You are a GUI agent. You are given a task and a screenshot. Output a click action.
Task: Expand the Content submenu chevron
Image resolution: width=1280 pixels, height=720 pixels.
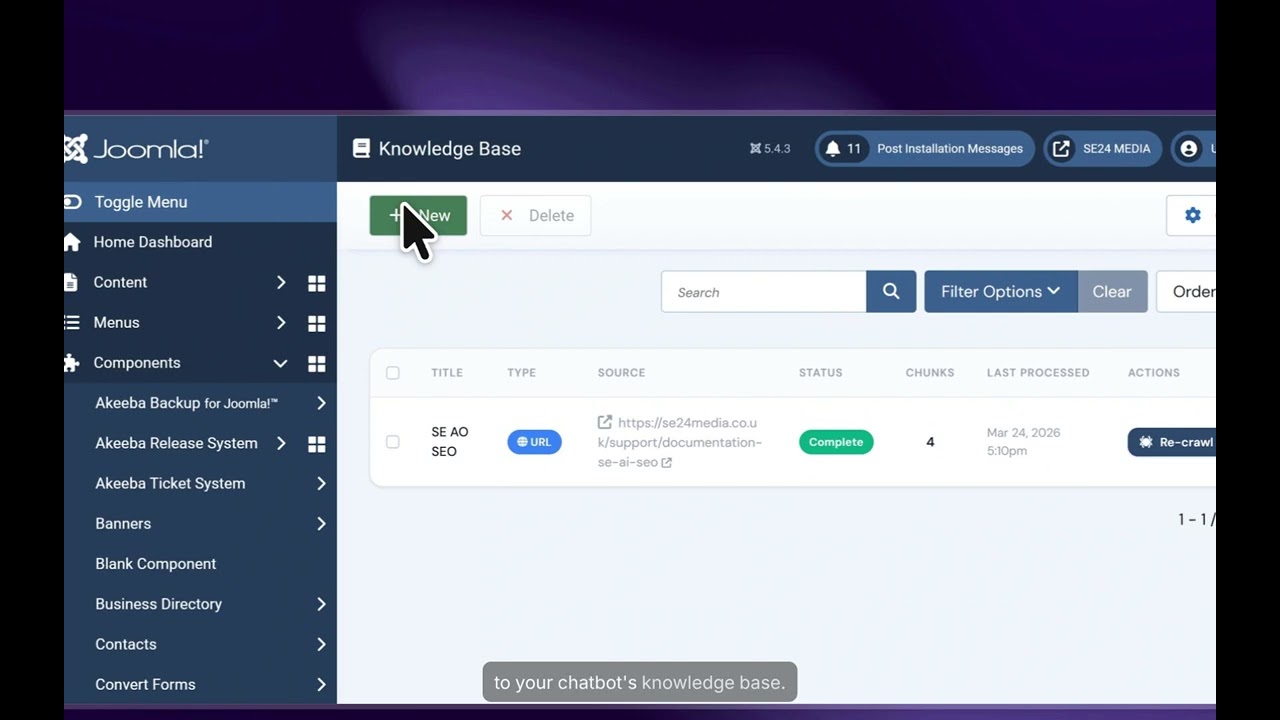click(x=281, y=283)
